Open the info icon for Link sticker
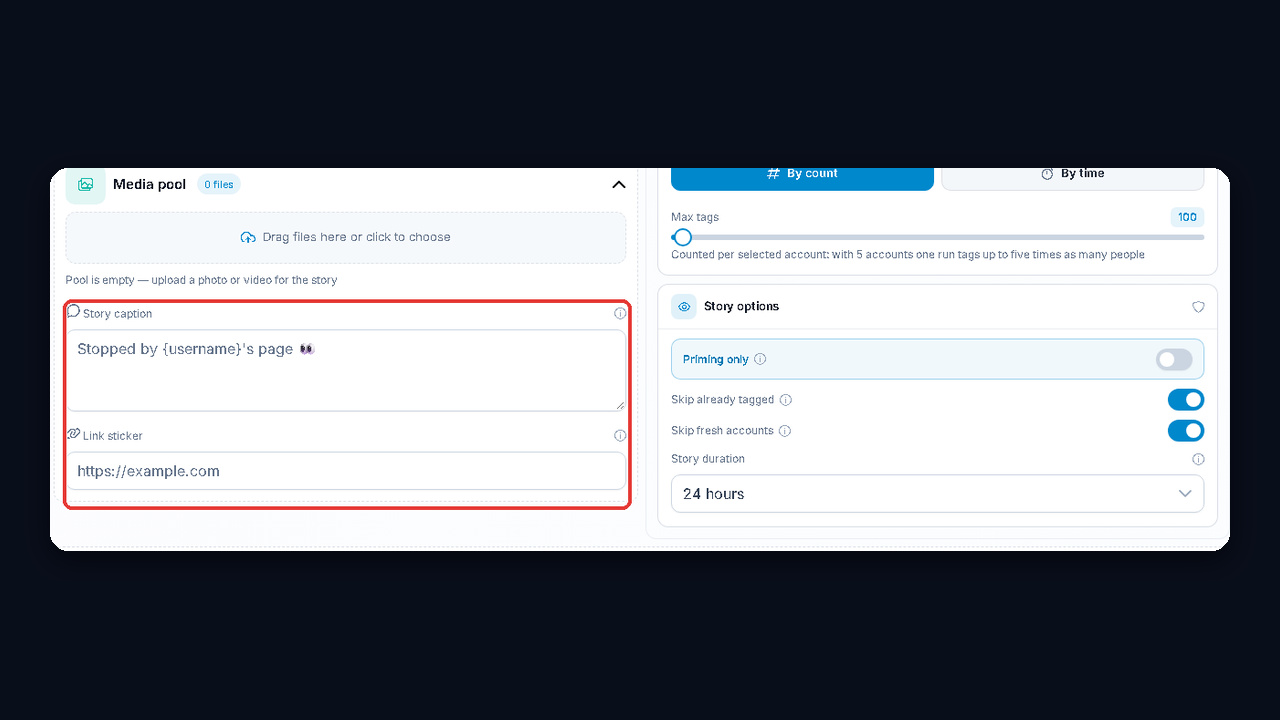Viewport: 1280px width, 720px height. coord(620,436)
